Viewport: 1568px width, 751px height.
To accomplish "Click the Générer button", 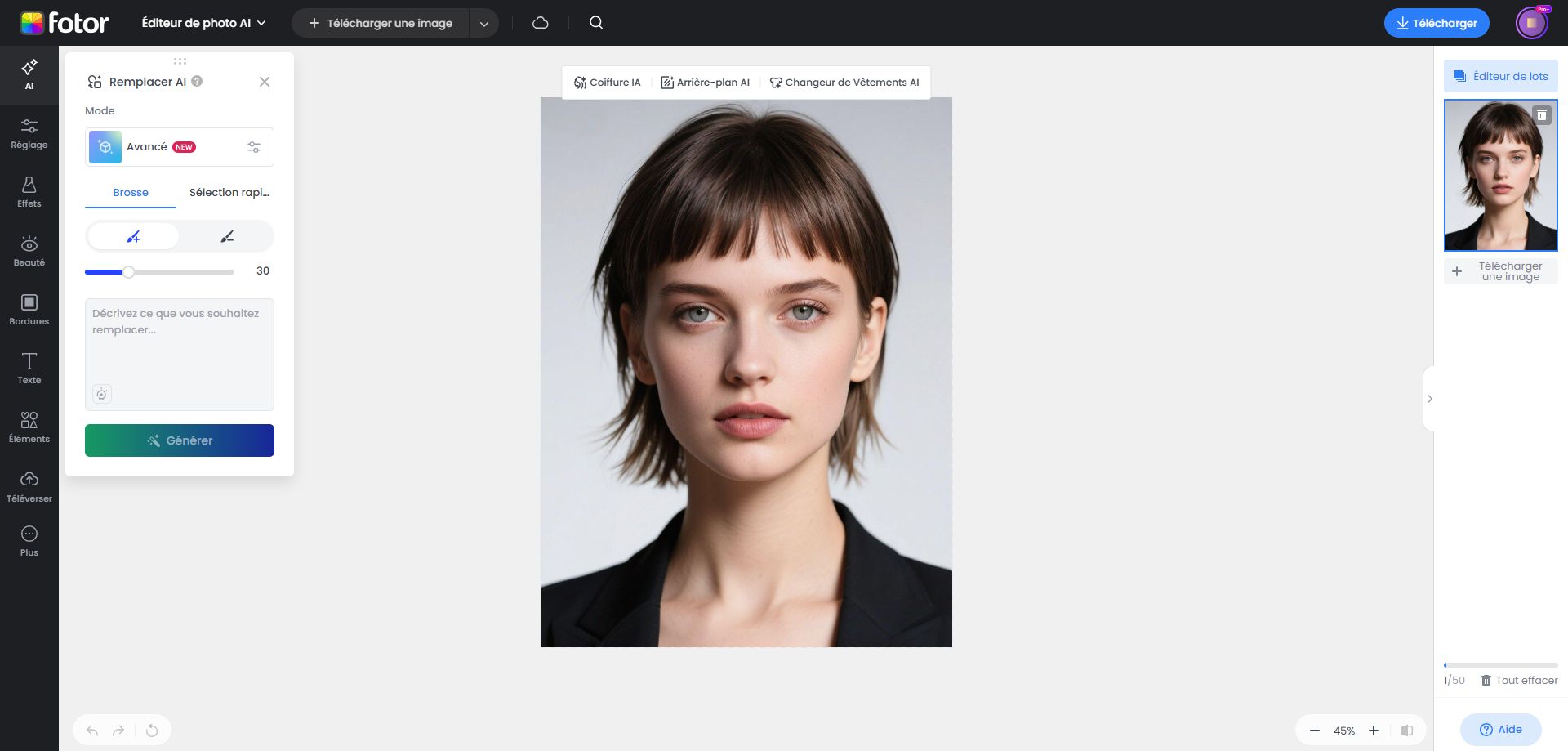I will coord(179,440).
